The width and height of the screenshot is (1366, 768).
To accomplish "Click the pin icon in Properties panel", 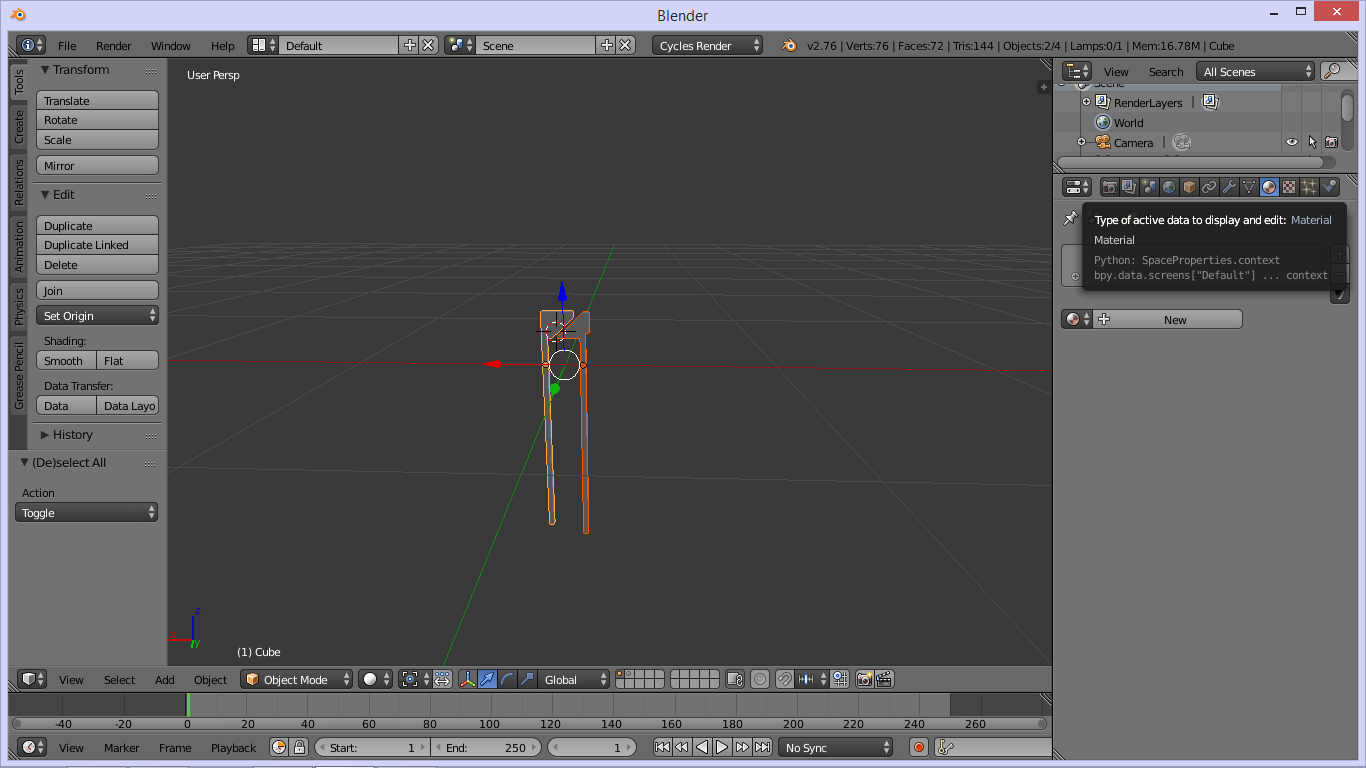I will pyautogui.click(x=1070, y=219).
